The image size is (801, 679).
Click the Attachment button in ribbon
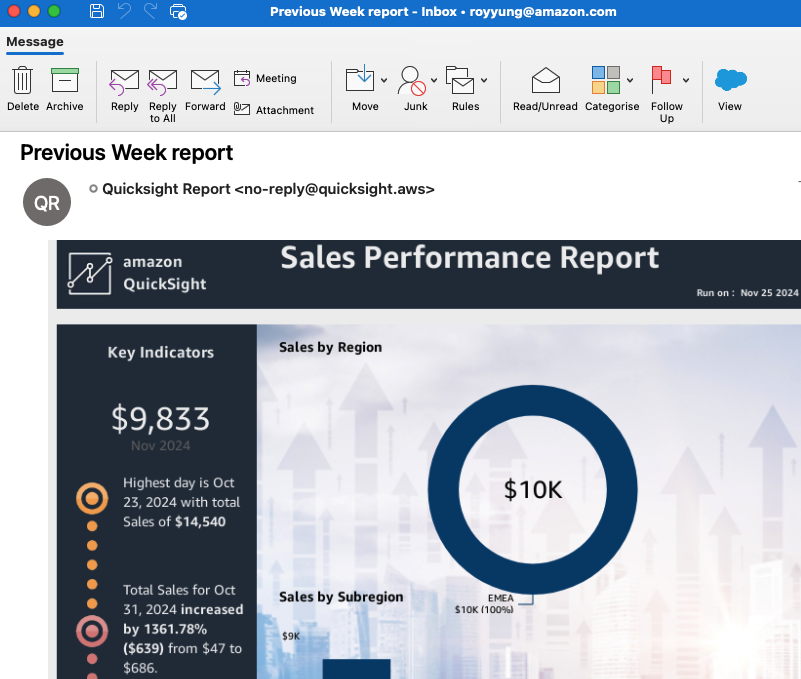click(274, 110)
